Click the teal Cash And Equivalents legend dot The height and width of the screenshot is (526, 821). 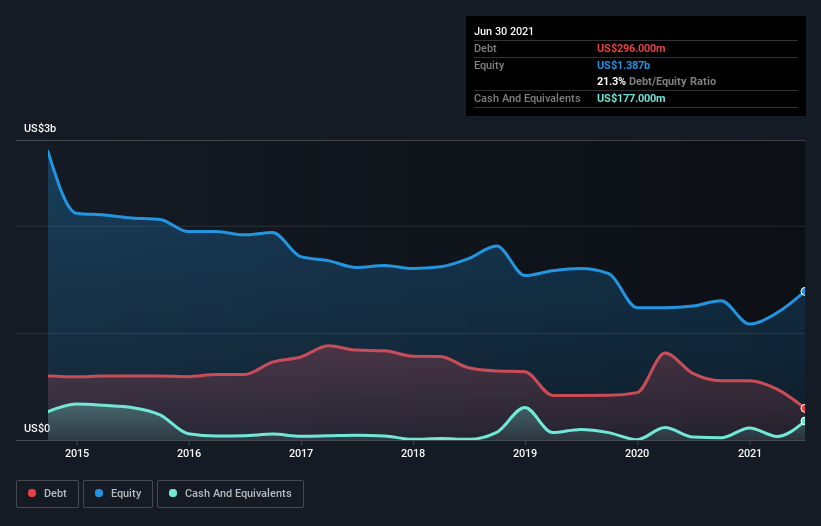(x=173, y=494)
